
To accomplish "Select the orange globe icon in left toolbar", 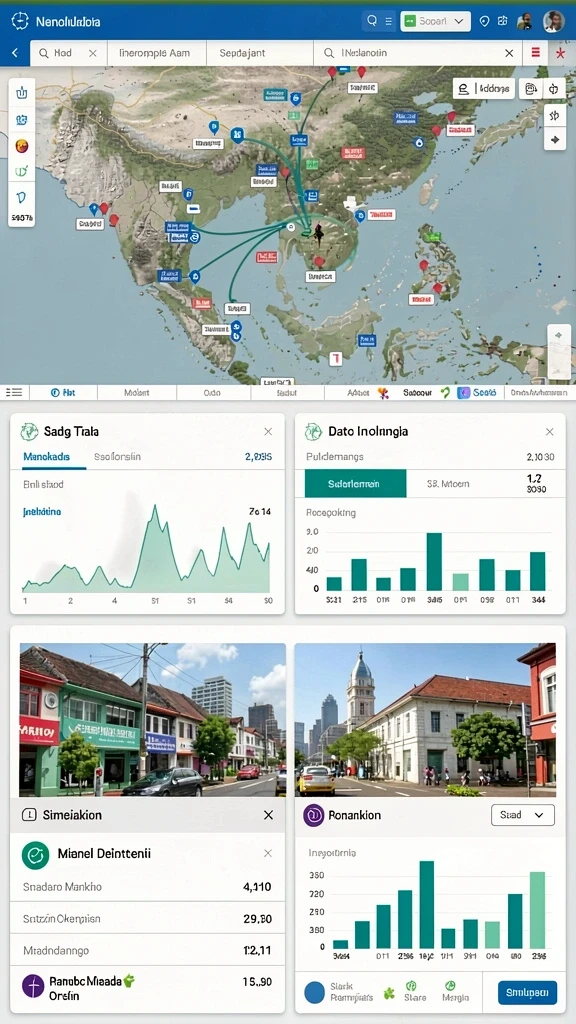I will [22, 145].
